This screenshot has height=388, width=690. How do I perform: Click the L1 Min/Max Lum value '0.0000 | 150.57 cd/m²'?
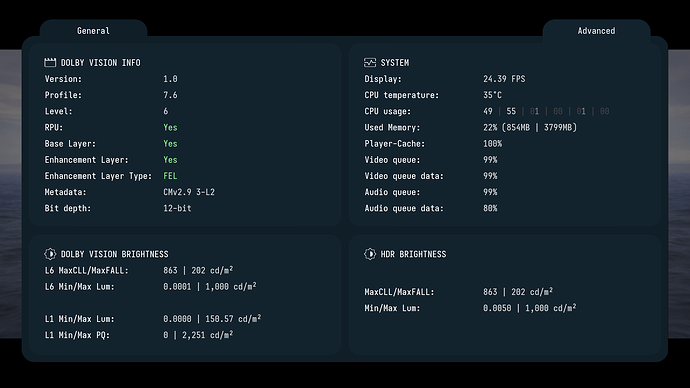click(212, 318)
